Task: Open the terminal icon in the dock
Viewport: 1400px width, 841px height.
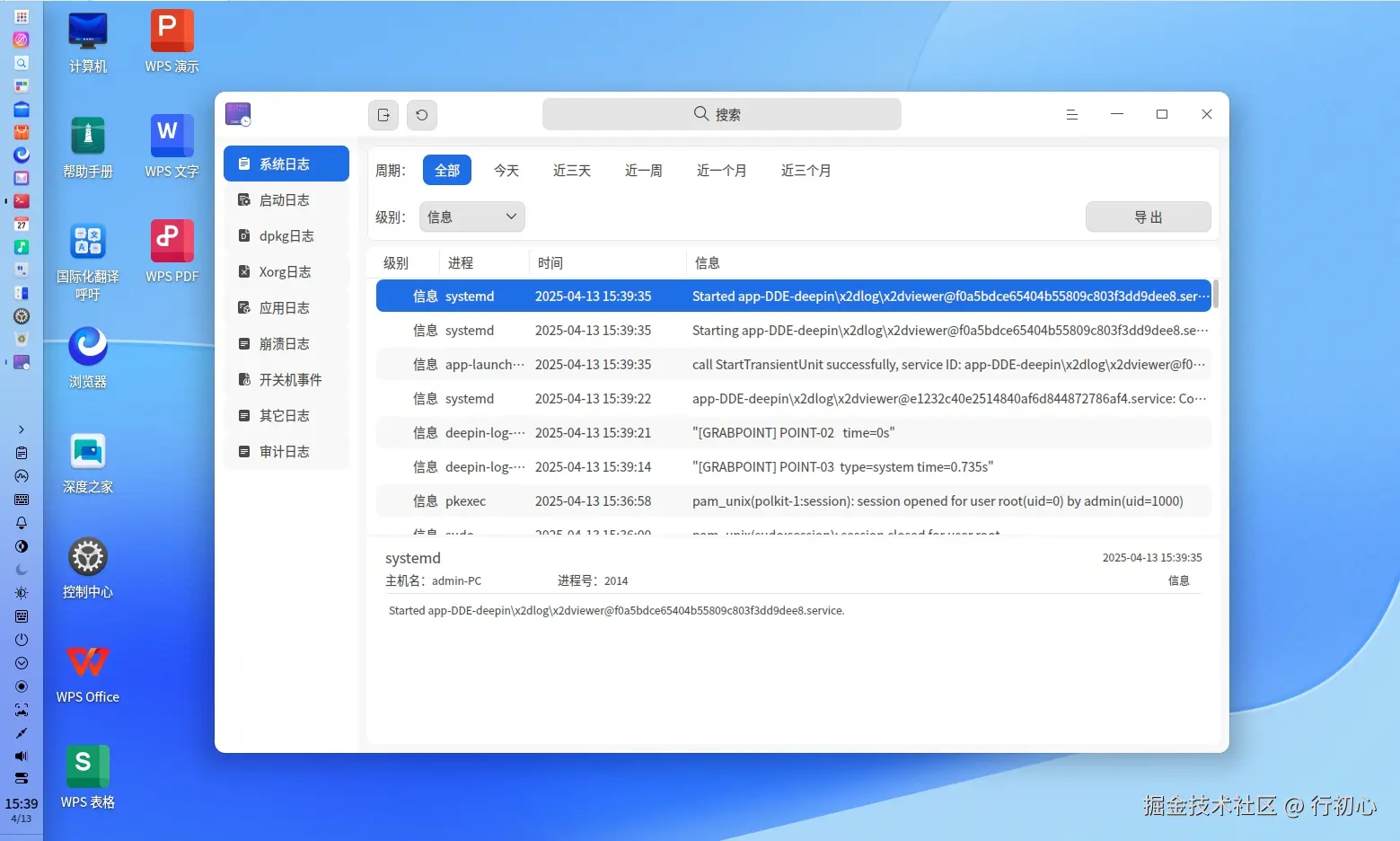Action: tap(22, 201)
